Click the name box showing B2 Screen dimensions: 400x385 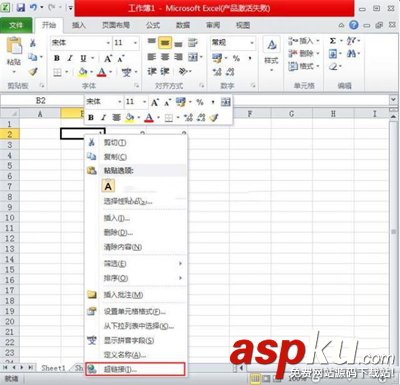pyautogui.click(x=41, y=100)
